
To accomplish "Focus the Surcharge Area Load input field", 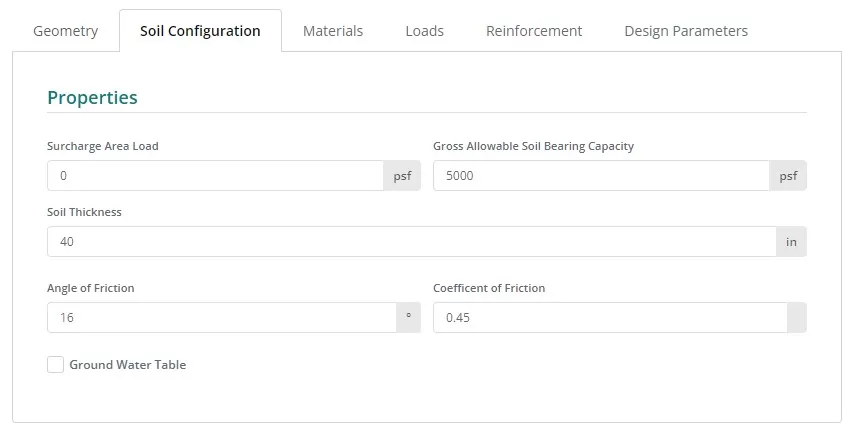I will click(x=215, y=176).
